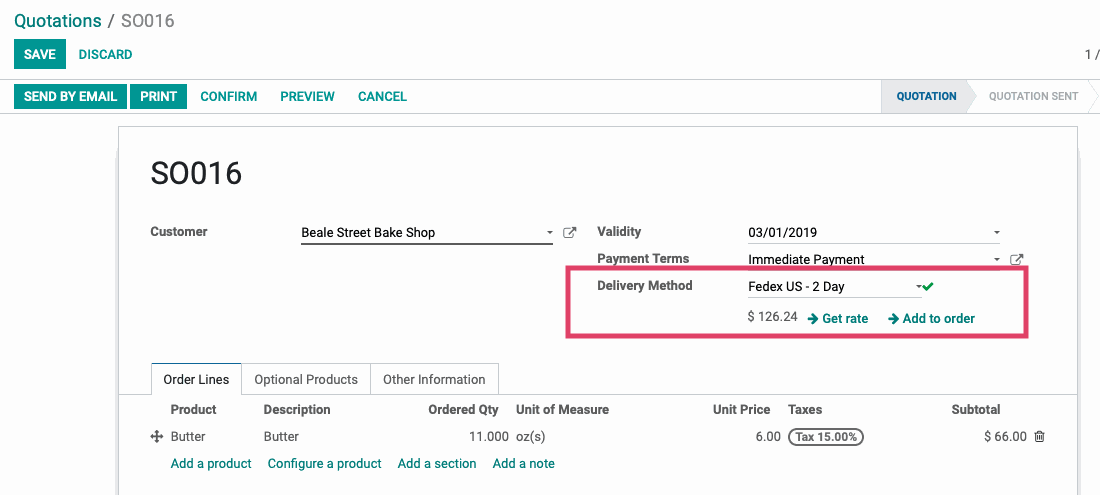Select Quotation Sent status stage
The image size is (1100, 495).
(x=1033, y=97)
